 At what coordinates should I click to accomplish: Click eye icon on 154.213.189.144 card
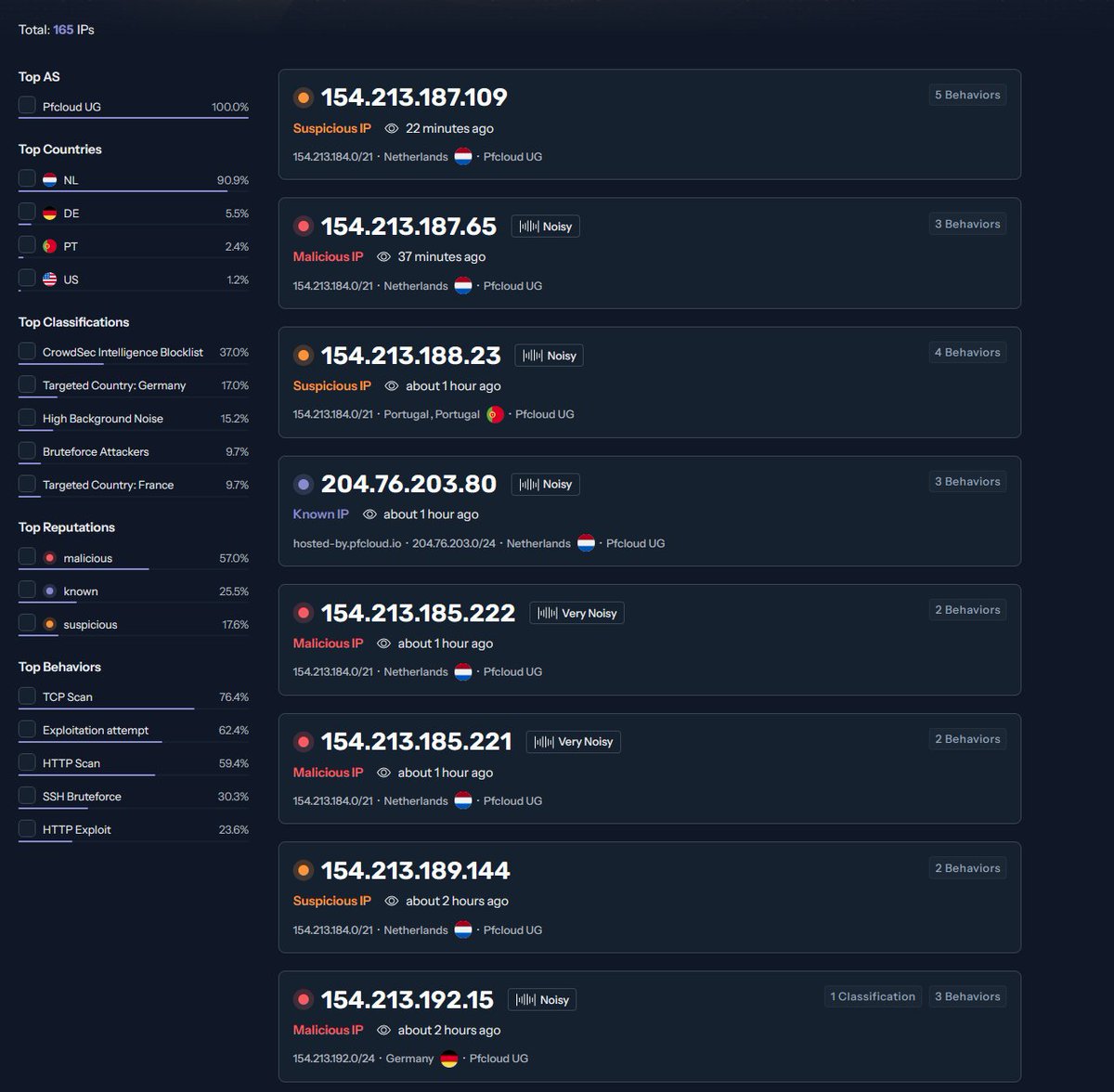392,901
